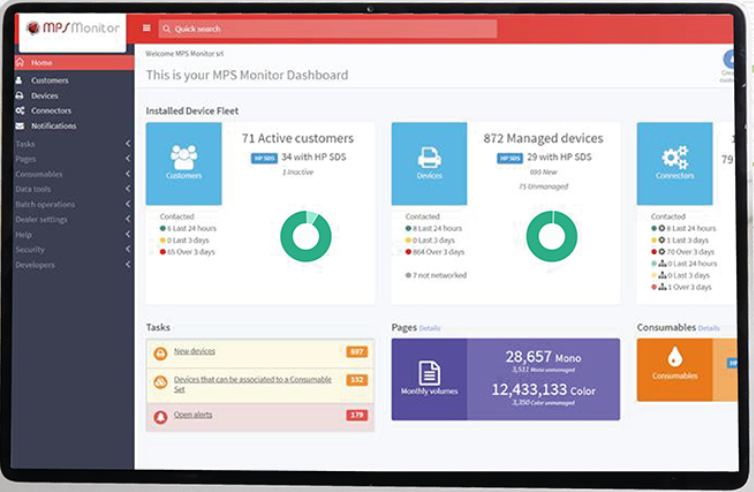This screenshot has height=492, width=754.
Task: Open Consumables Details link
Action: tap(708, 328)
